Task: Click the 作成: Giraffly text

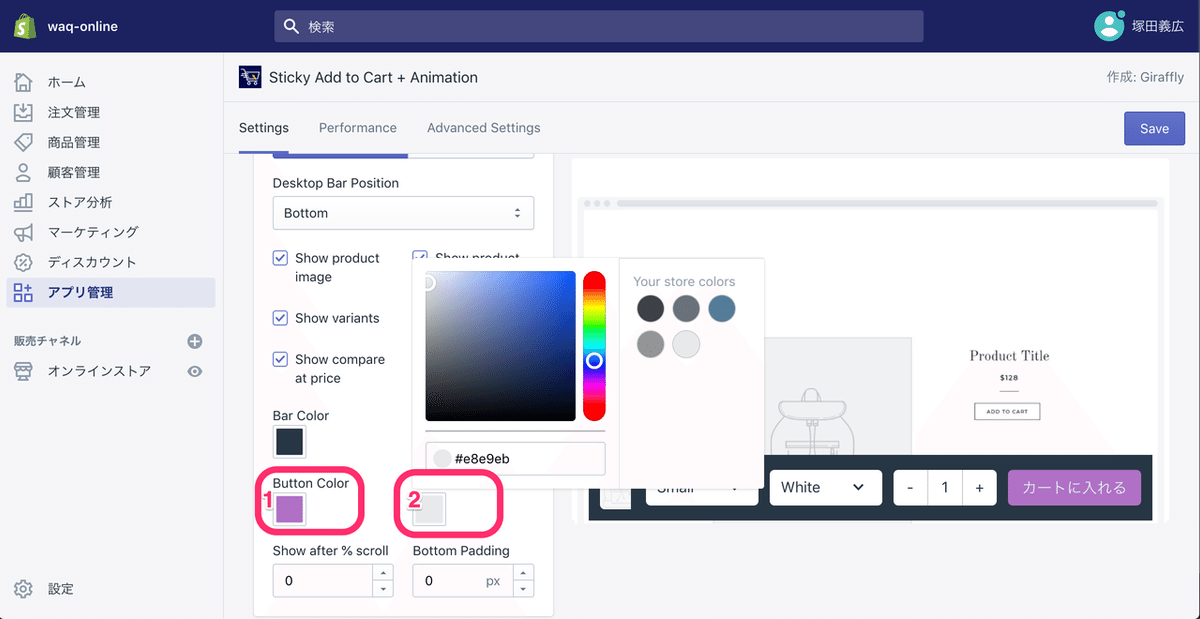Action: pos(1145,77)
